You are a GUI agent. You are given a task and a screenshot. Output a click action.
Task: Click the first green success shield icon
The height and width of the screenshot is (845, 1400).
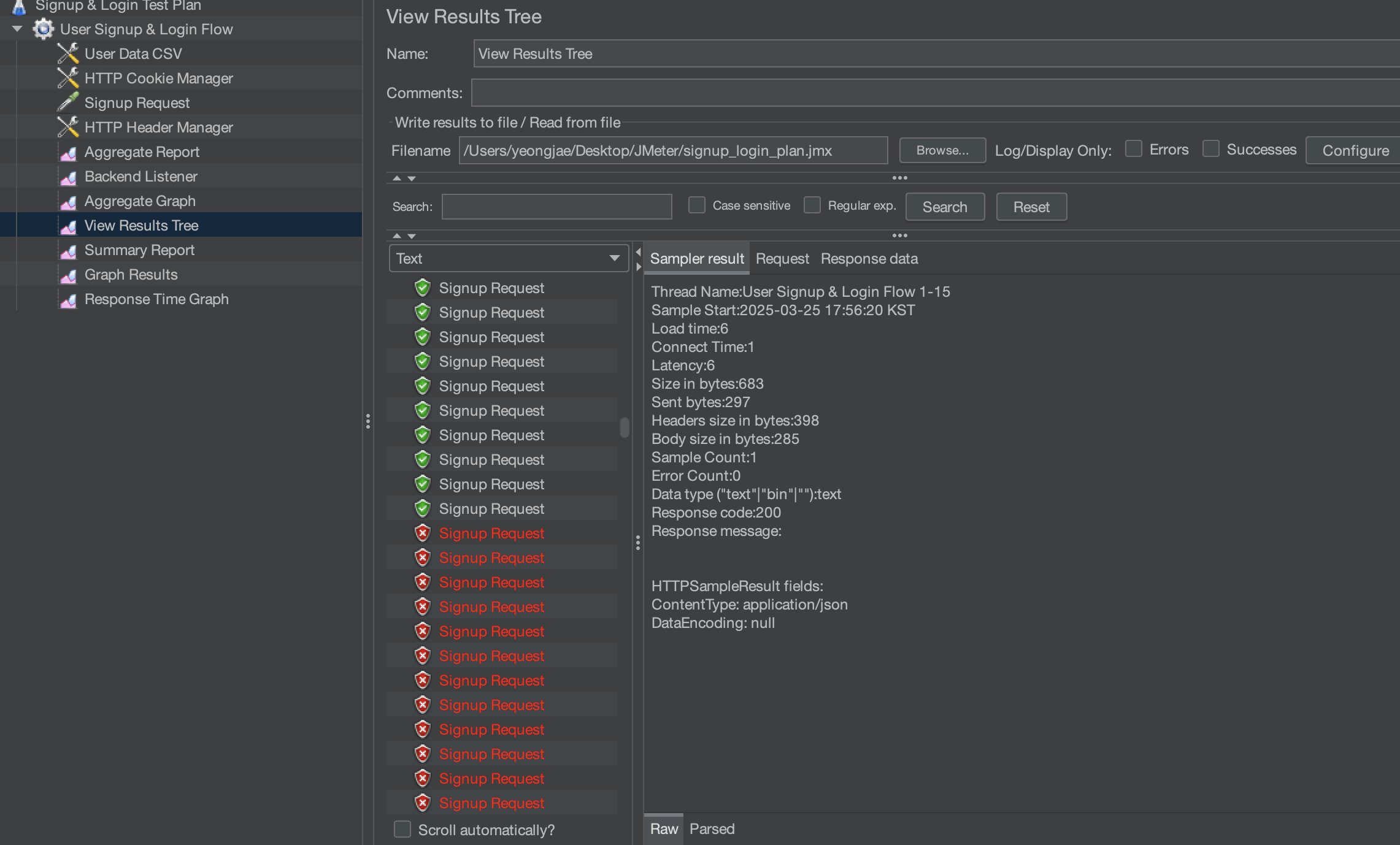click(x=423, y=288)
